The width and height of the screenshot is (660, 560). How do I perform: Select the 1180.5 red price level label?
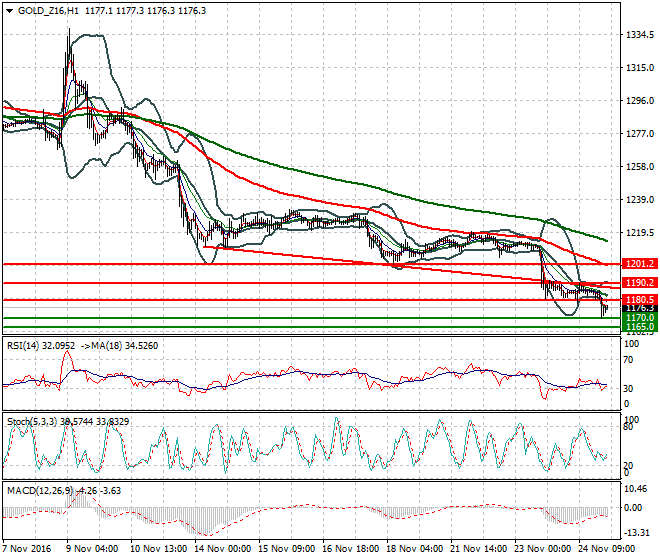pyautogui.click(x=640, y=300)
